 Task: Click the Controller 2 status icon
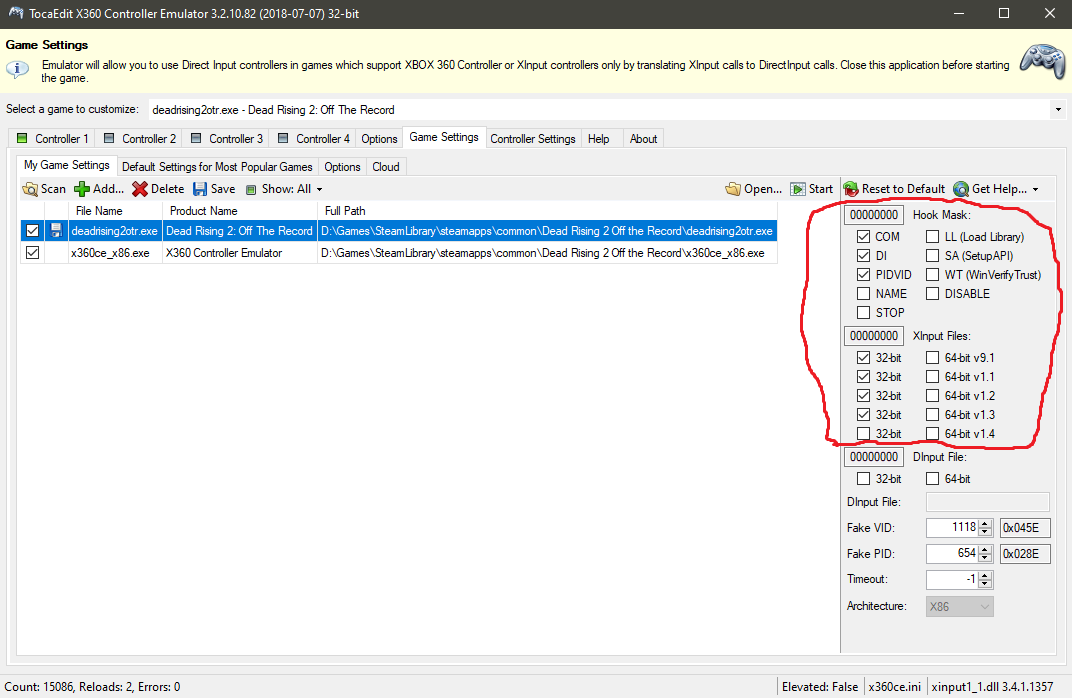tap(109, 138)
